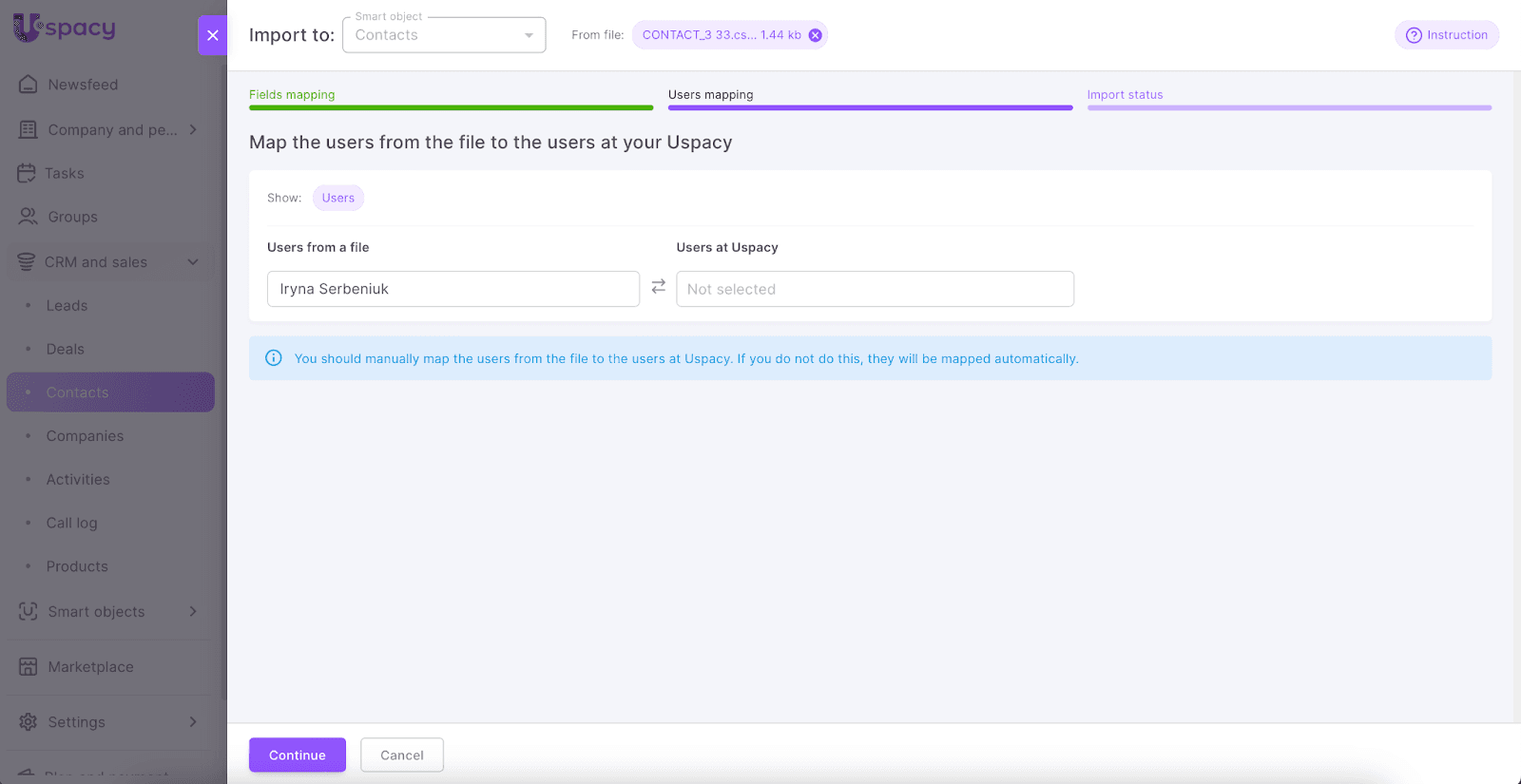The image size is (1521, 784).
Task: Switch to Import status step
Action: [1125, 95]
